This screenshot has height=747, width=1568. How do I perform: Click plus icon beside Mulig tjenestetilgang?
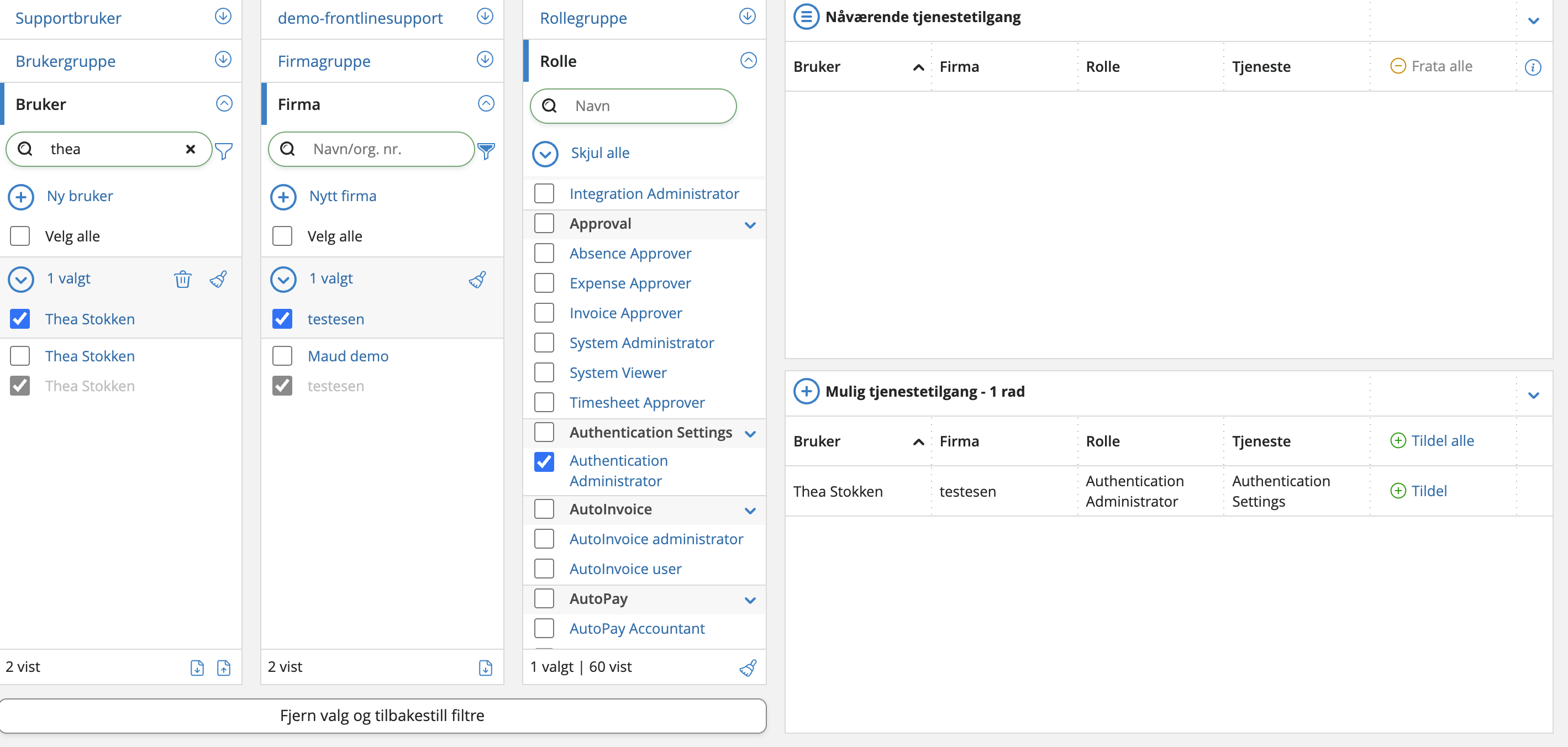(x=806, y=392)
